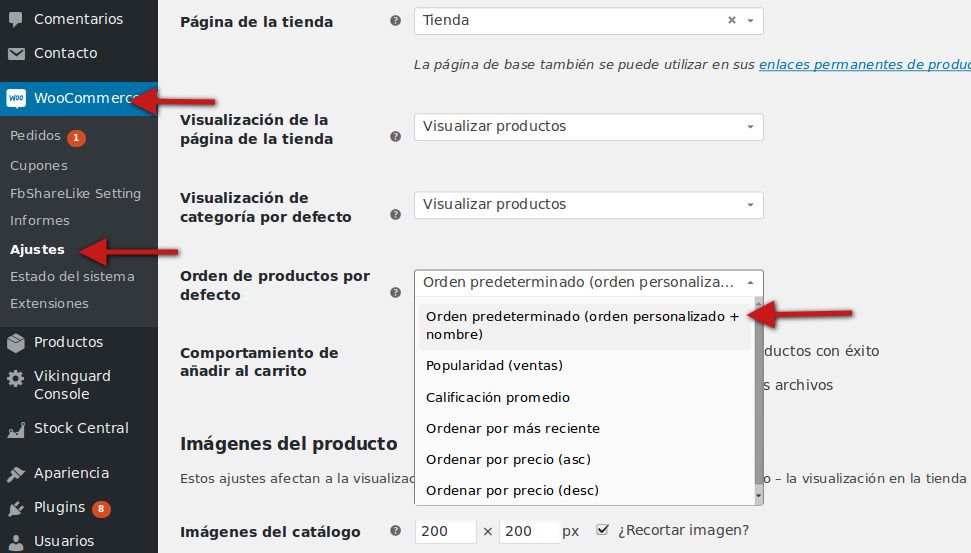Click the Vikinguard Console gear icon
The image size is (971, 553).
tap(16, 378)
